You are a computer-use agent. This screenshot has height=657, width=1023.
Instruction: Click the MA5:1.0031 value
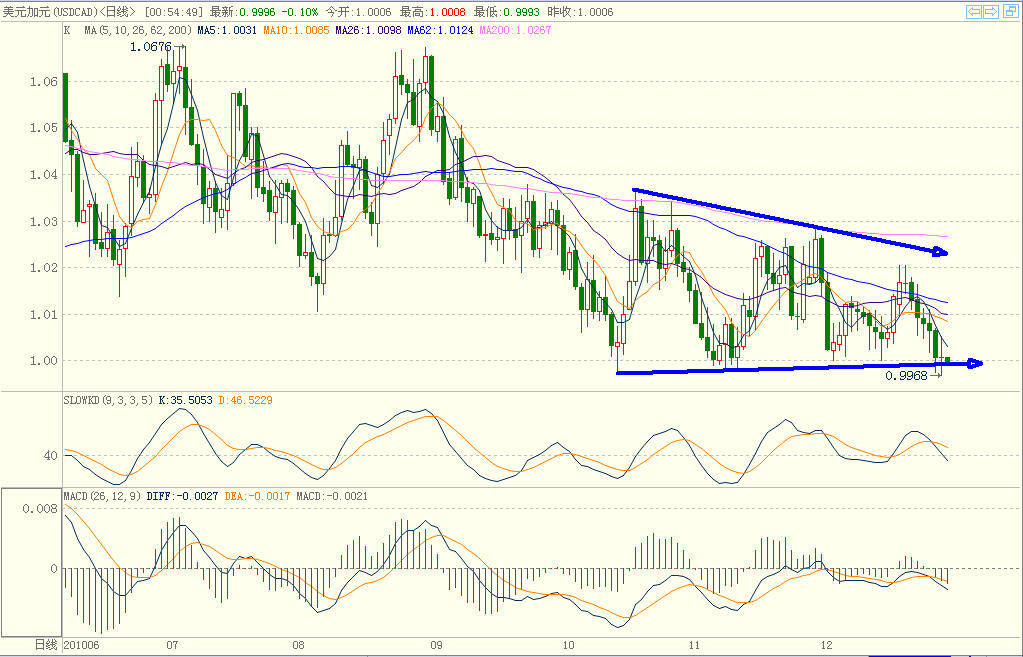(227, 30)
